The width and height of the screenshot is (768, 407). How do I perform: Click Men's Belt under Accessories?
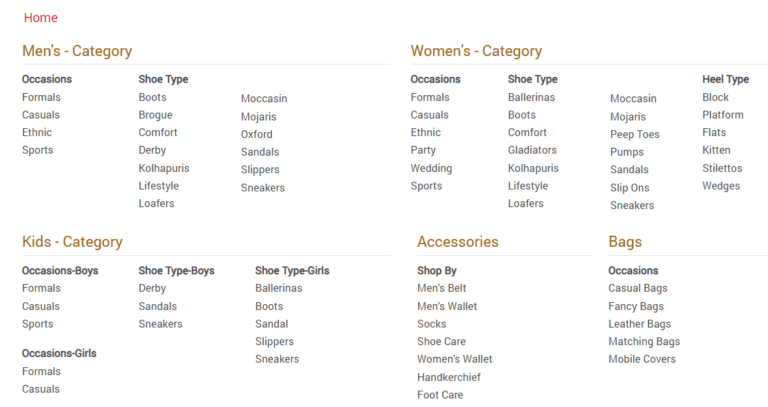(441, 288)
